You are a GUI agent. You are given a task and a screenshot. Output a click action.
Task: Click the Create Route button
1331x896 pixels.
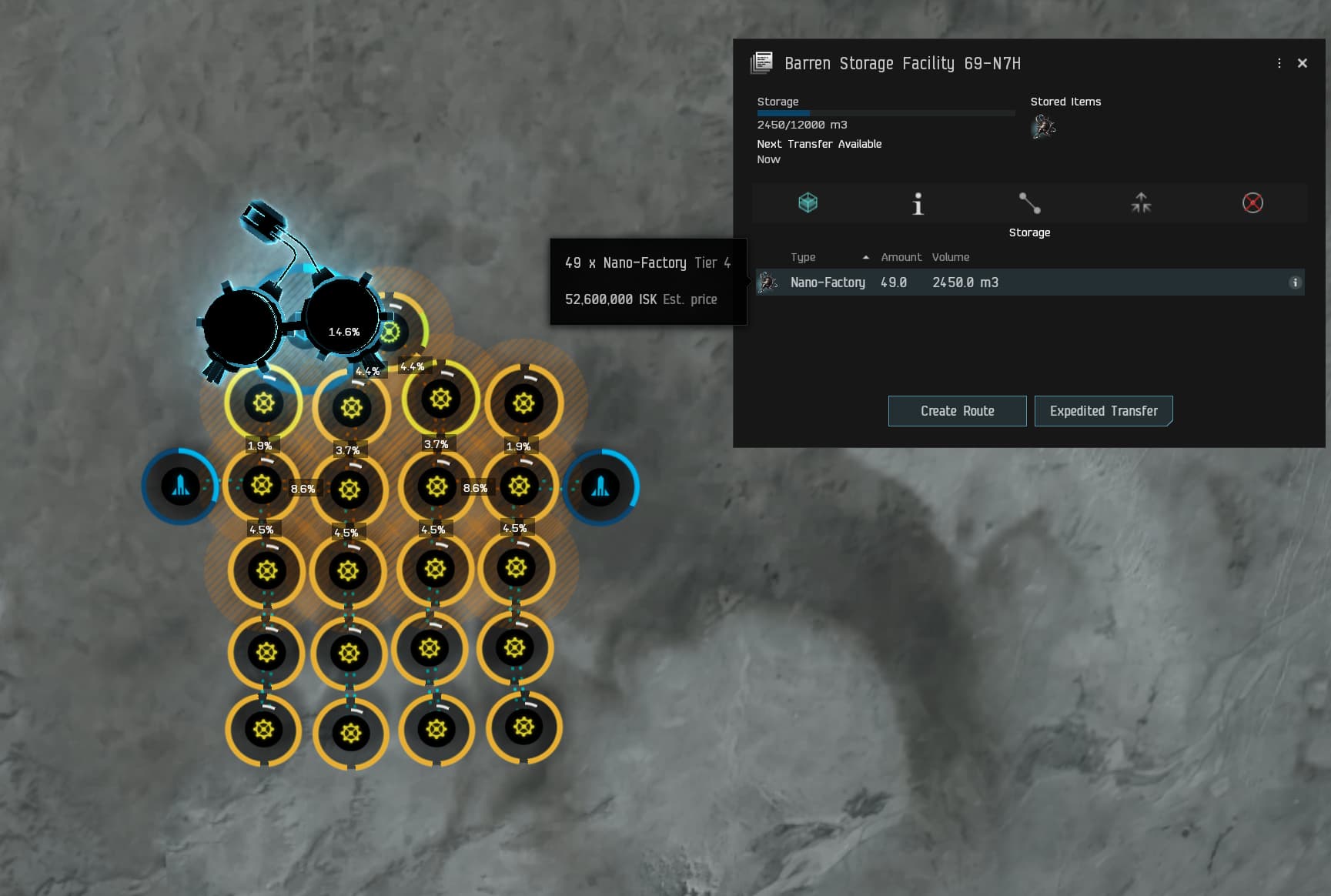click(x=957, y=411)
